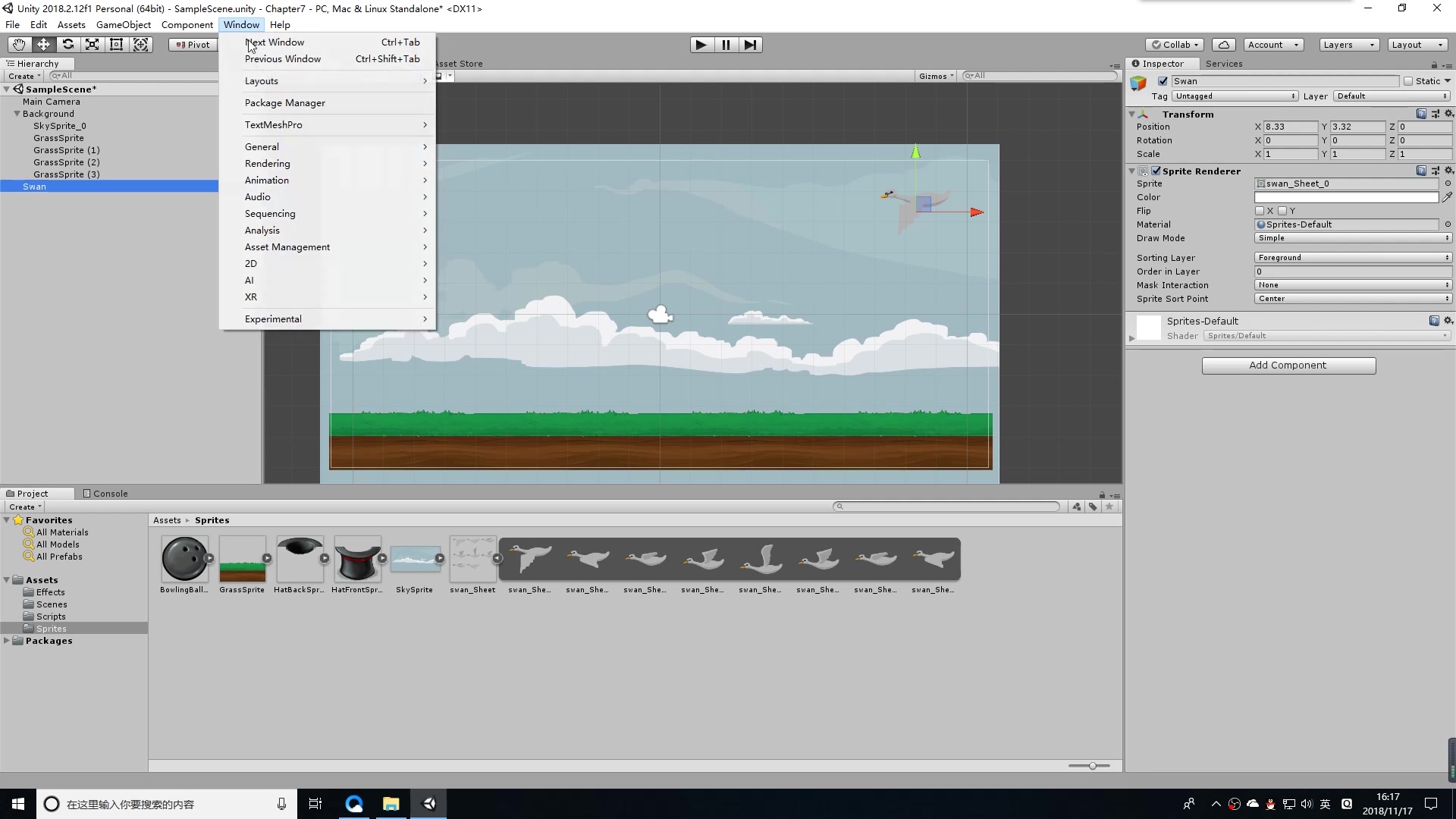Disable the Sprite Renderer component checkbox
Viewport: 1456px width, 819px height.
pos(1155,171)
